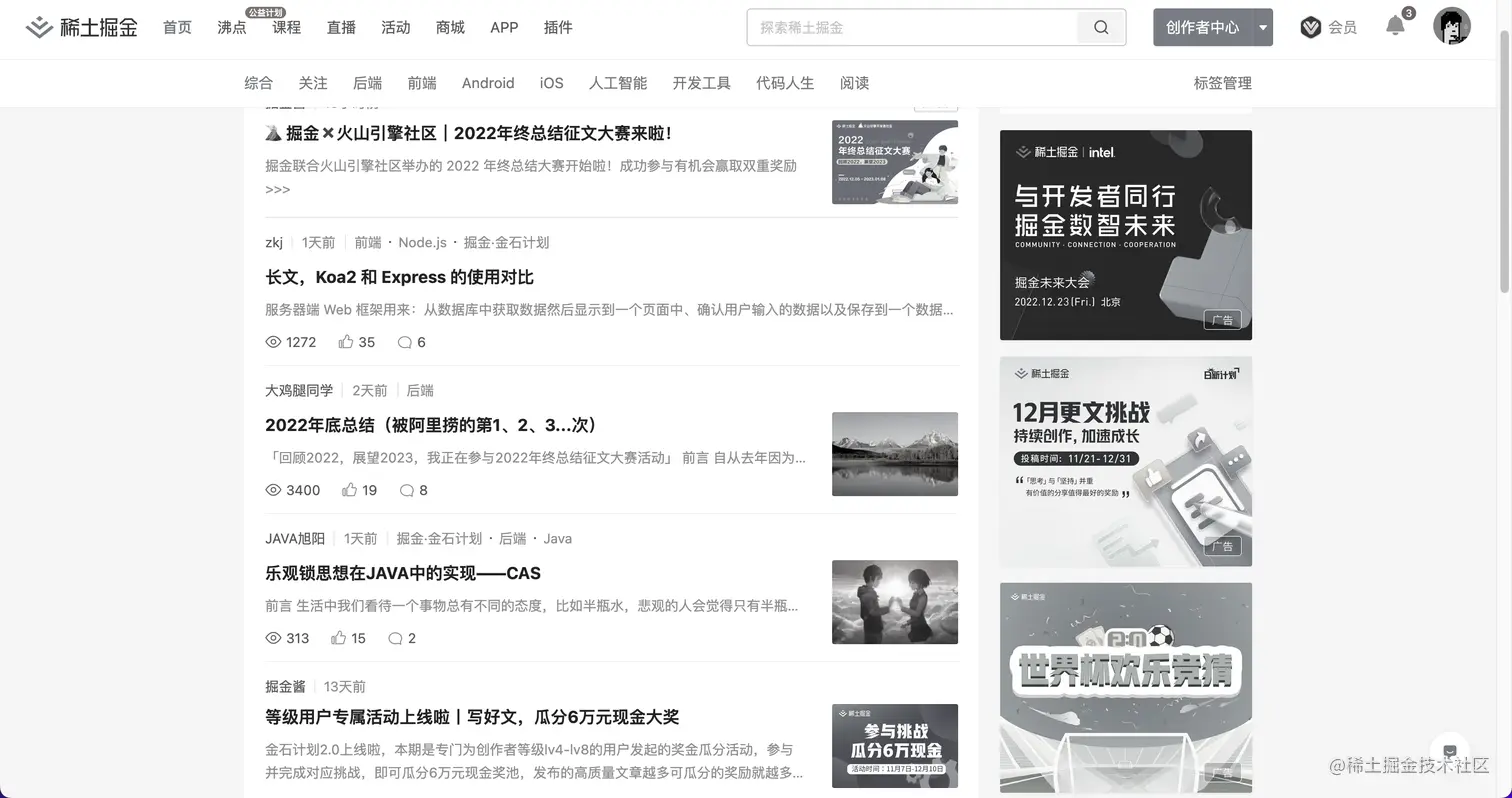Open mountain lake thumbnail of 2022年底总结
Screen dimensions: 1512x798
click(895, 454)
